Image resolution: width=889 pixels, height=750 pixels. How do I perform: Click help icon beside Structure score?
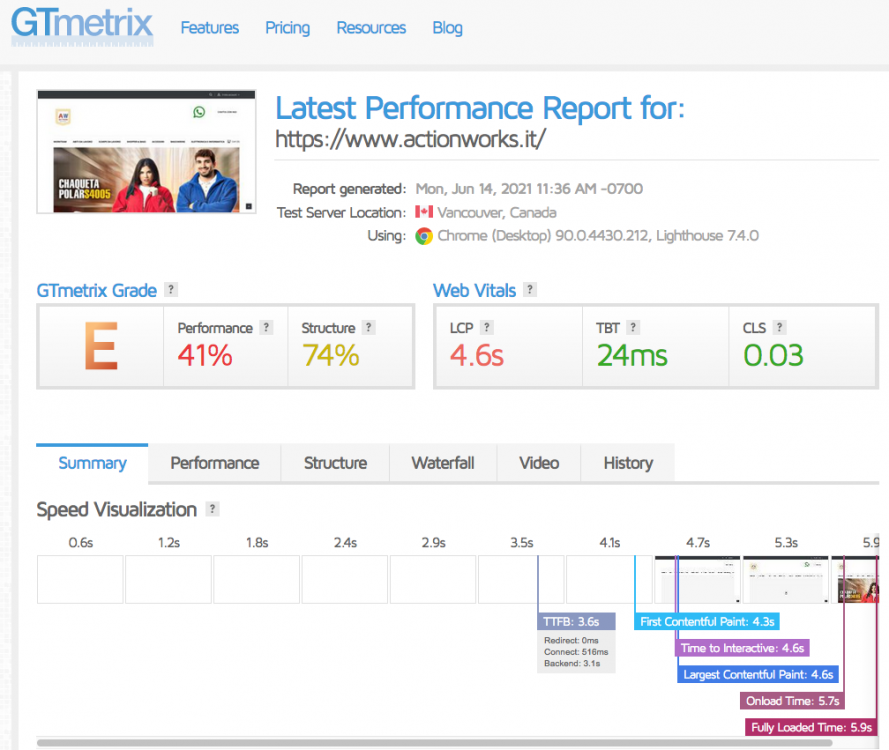[x=369, y=327]
